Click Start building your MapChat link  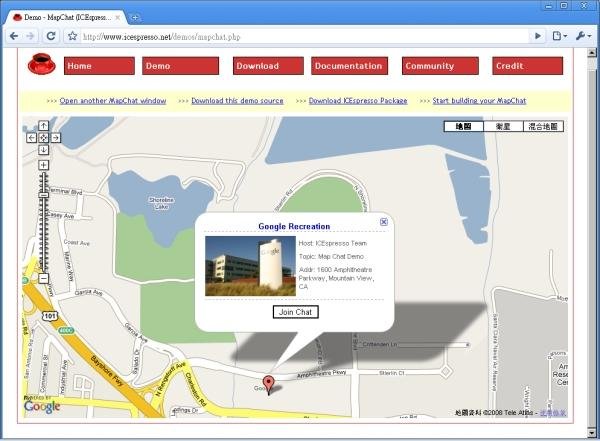[x=479, y=101]
